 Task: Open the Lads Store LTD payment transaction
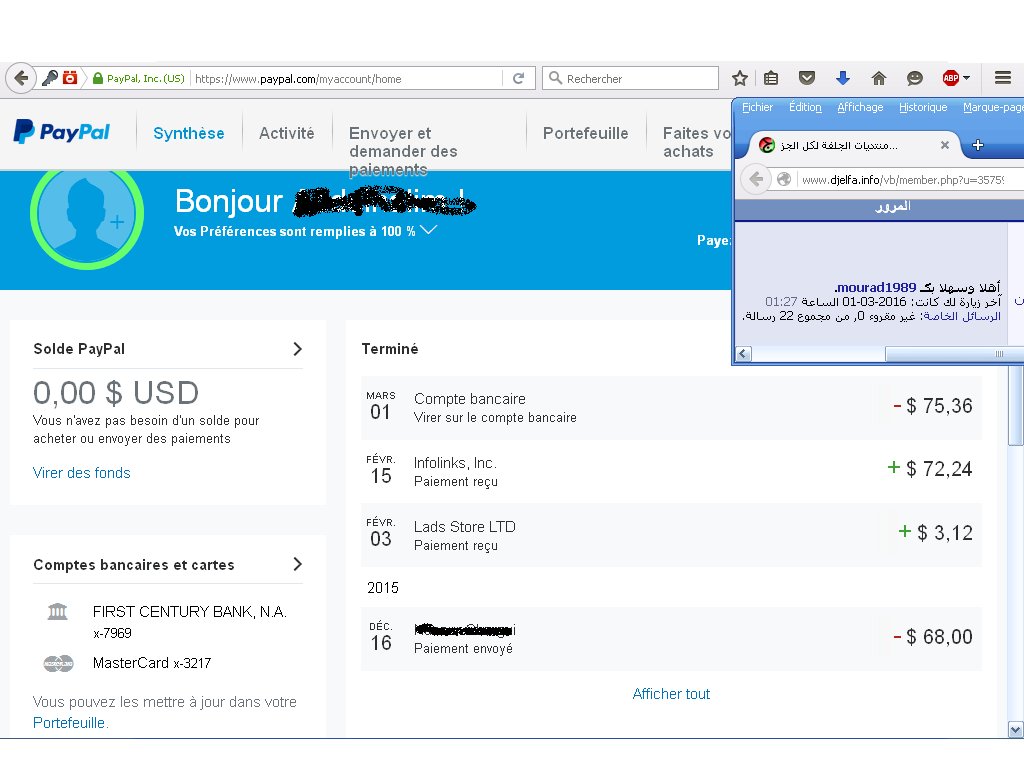(x=671, y=535)
